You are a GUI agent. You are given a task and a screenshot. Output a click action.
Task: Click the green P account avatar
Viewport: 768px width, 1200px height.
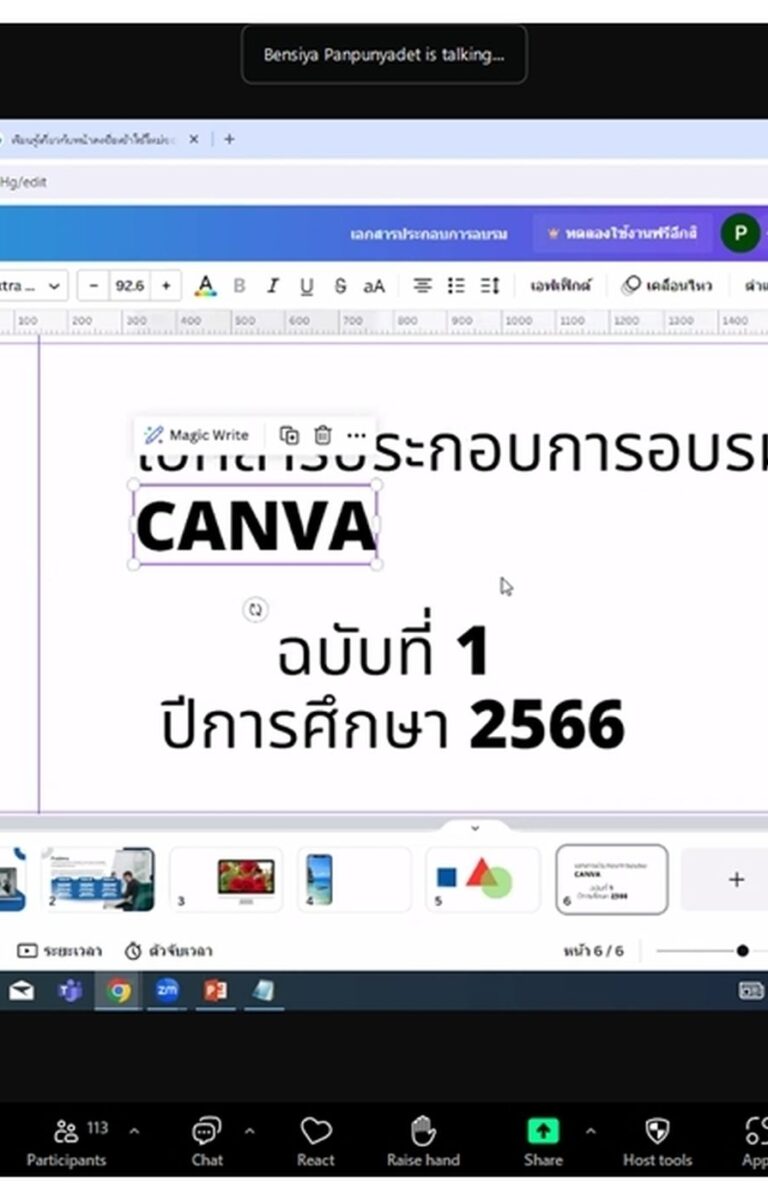pos(740,234)
